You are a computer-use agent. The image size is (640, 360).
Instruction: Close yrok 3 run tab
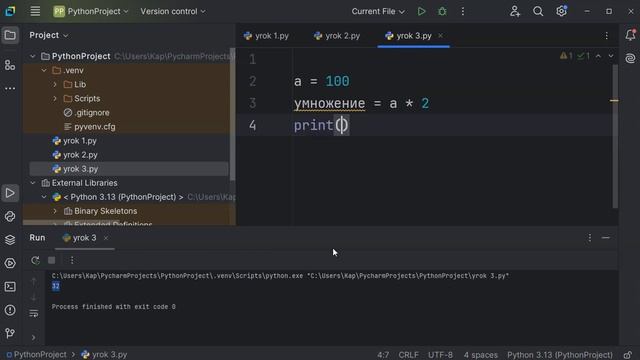[x=106, y=238]
